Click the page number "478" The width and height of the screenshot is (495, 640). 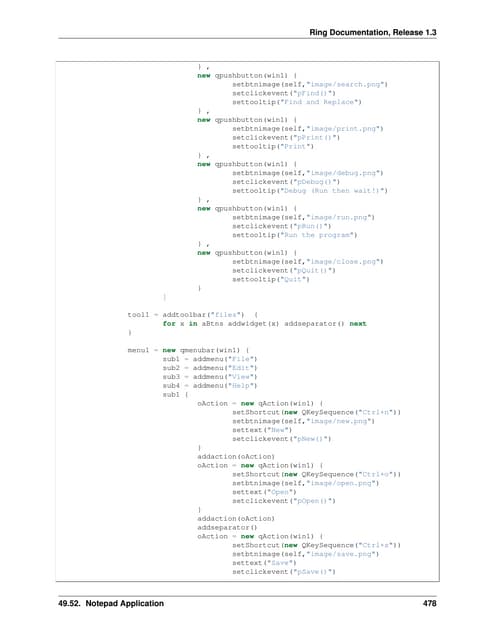429,603
